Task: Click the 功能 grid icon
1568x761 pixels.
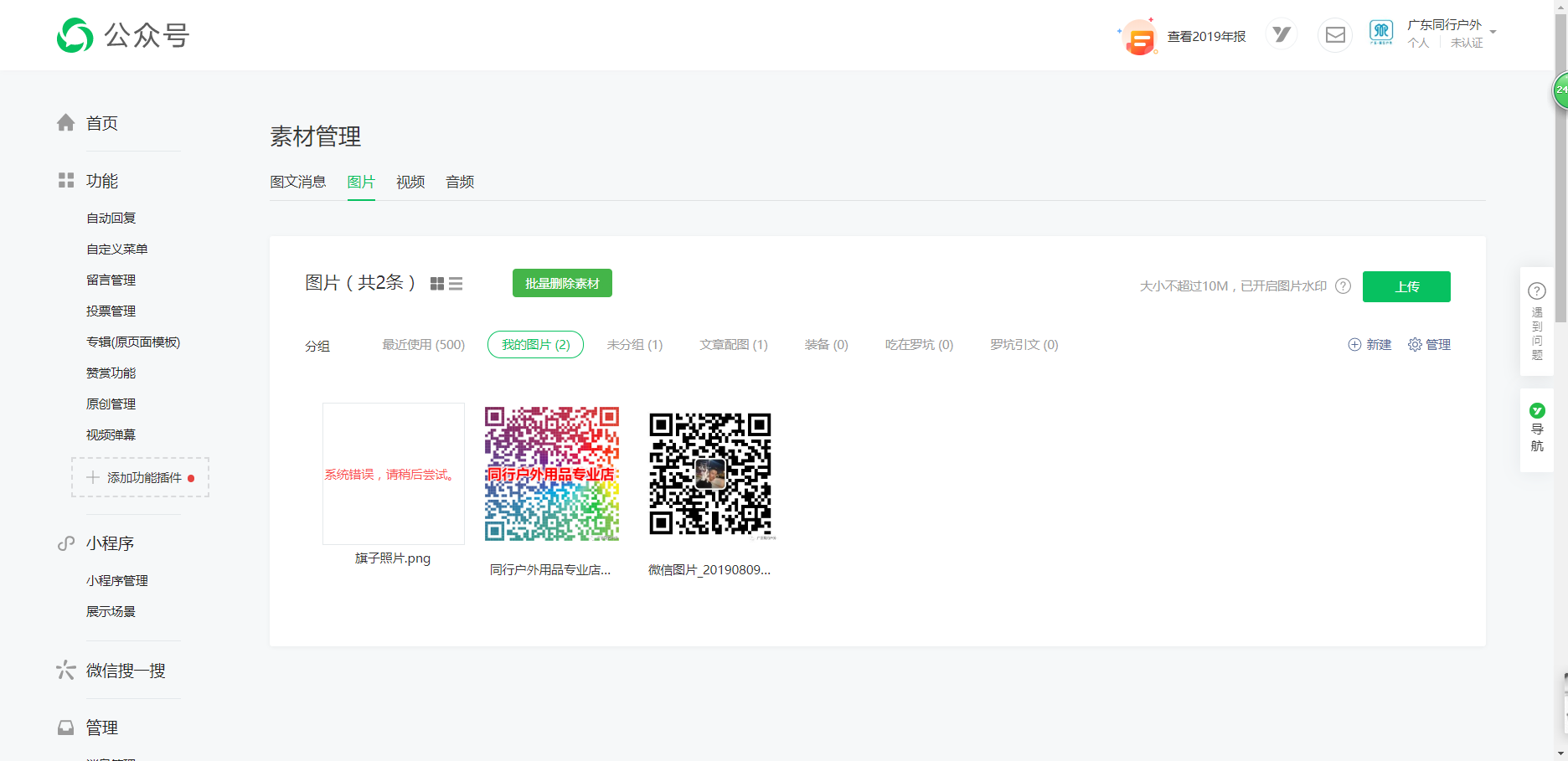Action: click(x=66, y=180)
